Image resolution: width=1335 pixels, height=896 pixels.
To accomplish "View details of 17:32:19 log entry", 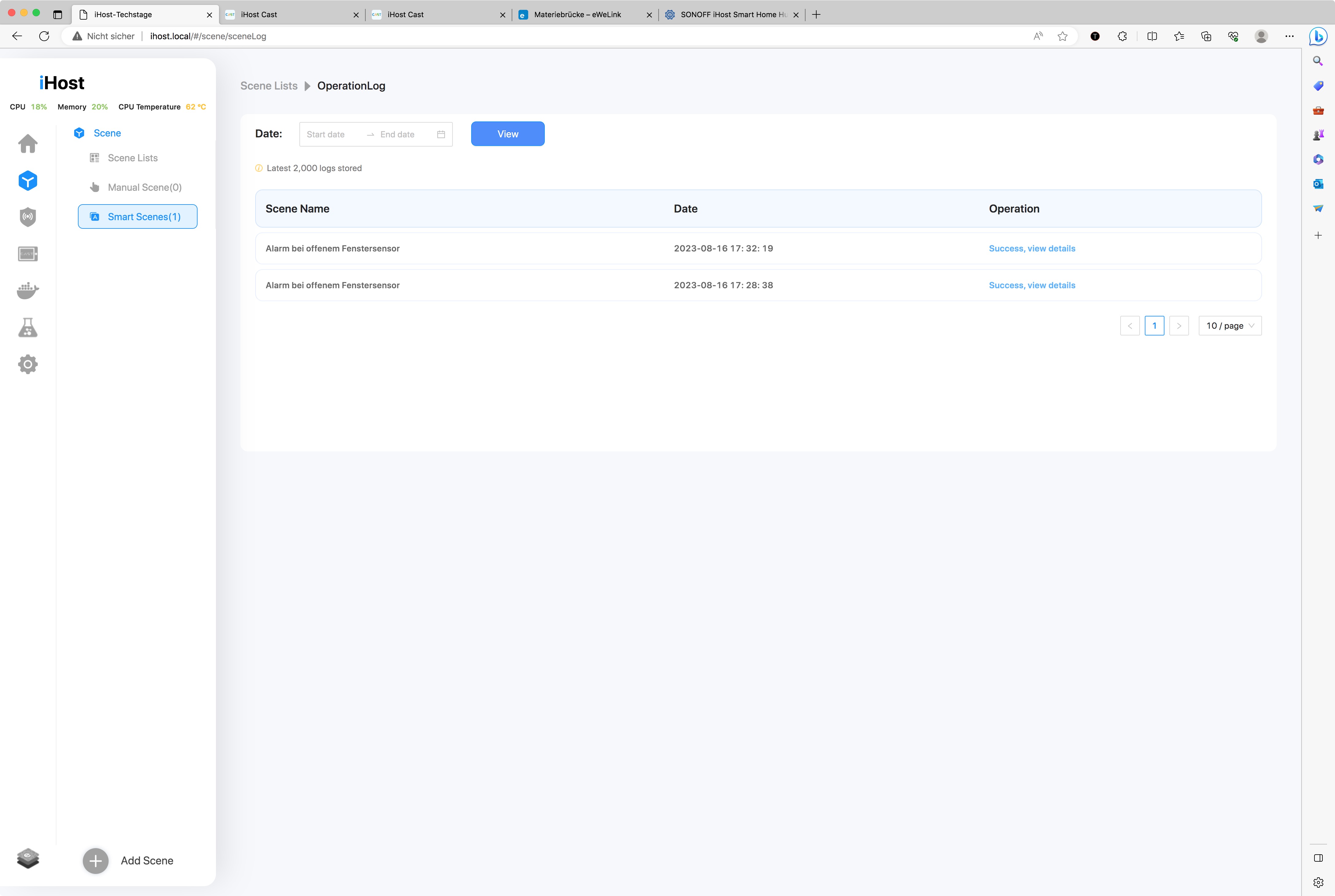I will (1032, 249).
